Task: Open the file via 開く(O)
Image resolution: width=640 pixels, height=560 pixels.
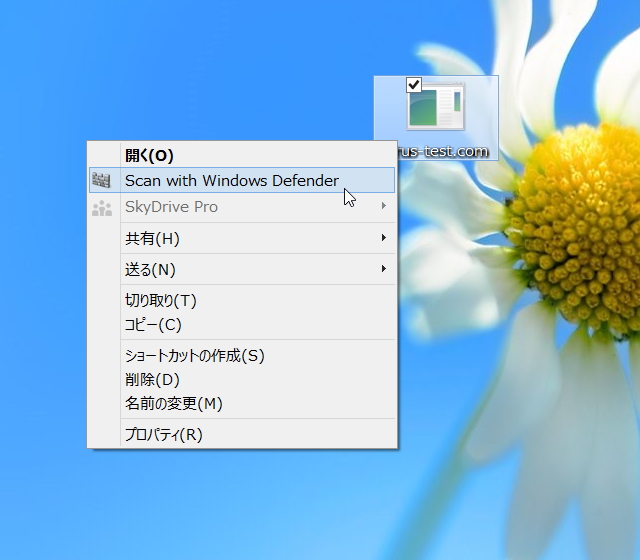Action: (242, 155)
